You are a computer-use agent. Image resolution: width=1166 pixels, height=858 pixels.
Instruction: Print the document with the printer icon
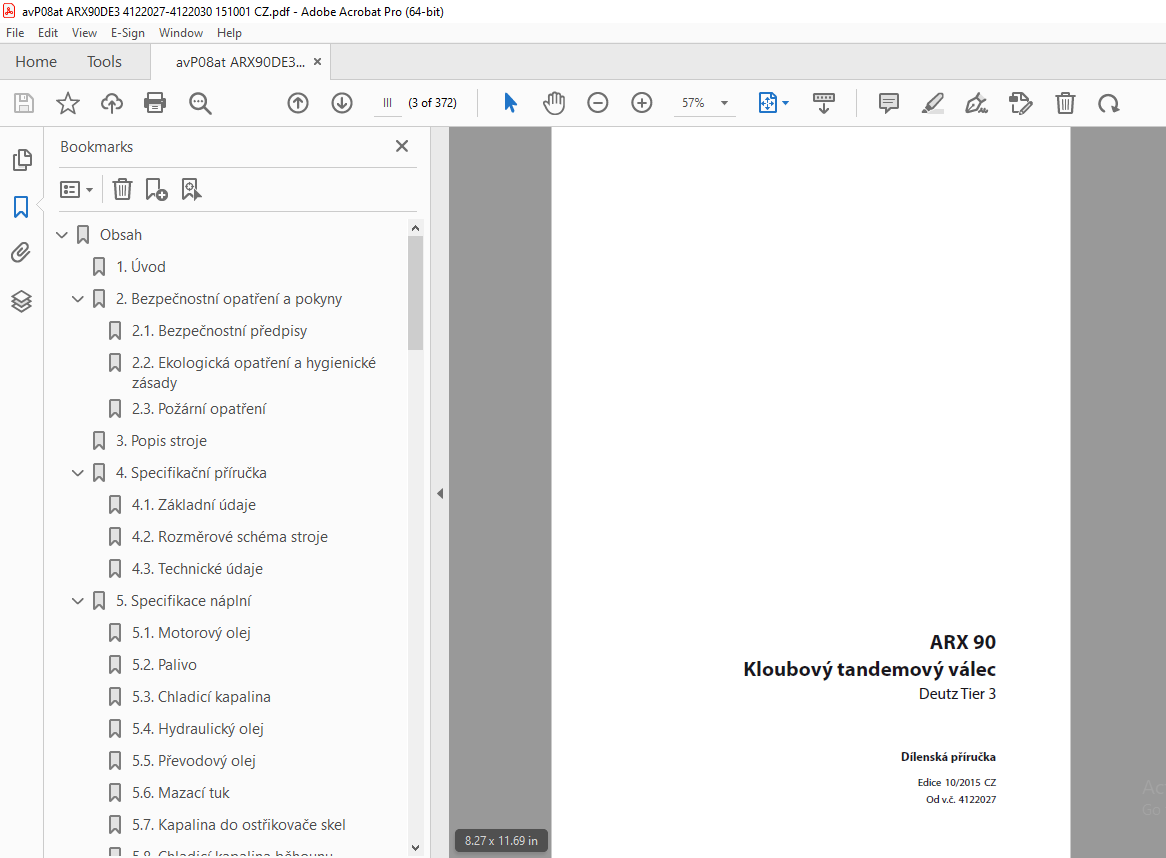click(x=155, y=103)
